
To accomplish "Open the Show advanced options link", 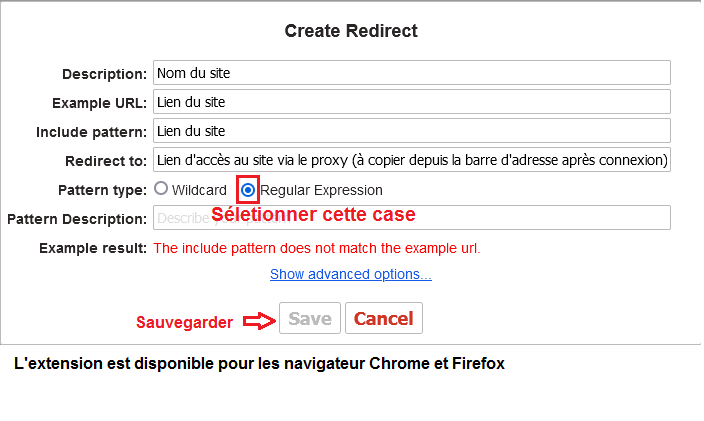I will point(351,274).
